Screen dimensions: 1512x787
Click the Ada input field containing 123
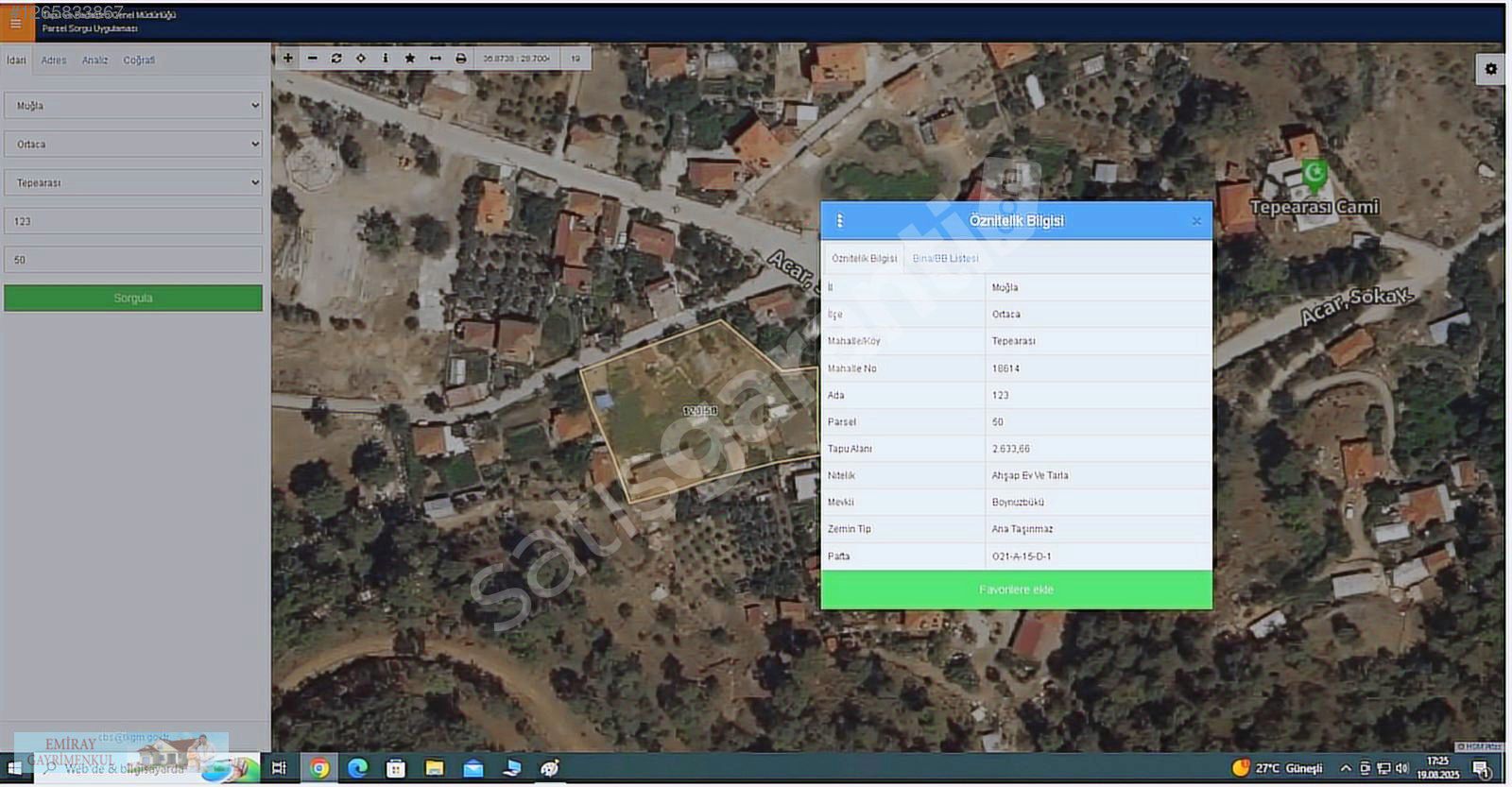[133, 221]
